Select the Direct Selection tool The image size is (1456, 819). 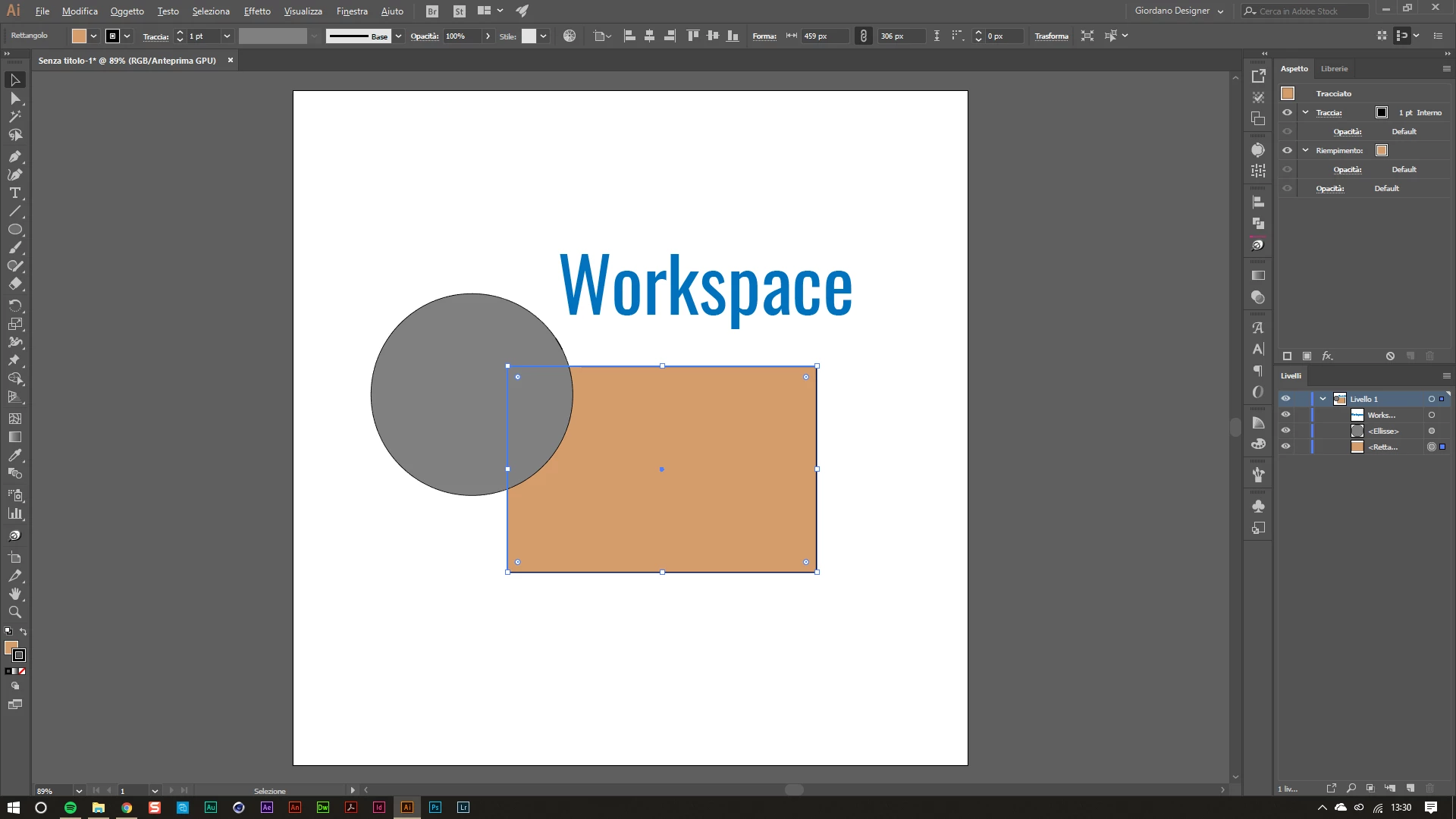click(x=14, y=99)
